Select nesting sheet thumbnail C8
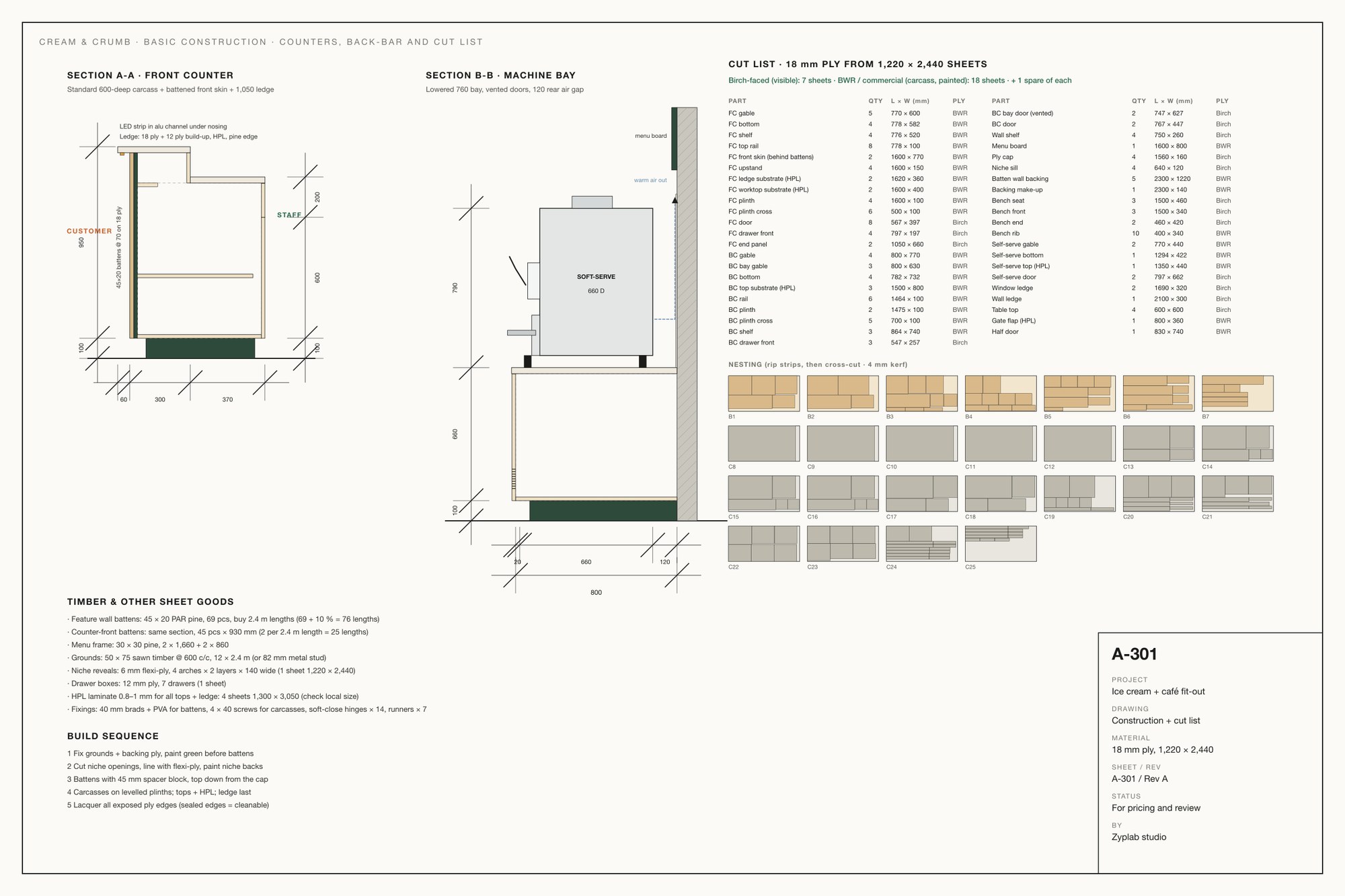This screenshot has width=1345, height=896. point(764,444)
